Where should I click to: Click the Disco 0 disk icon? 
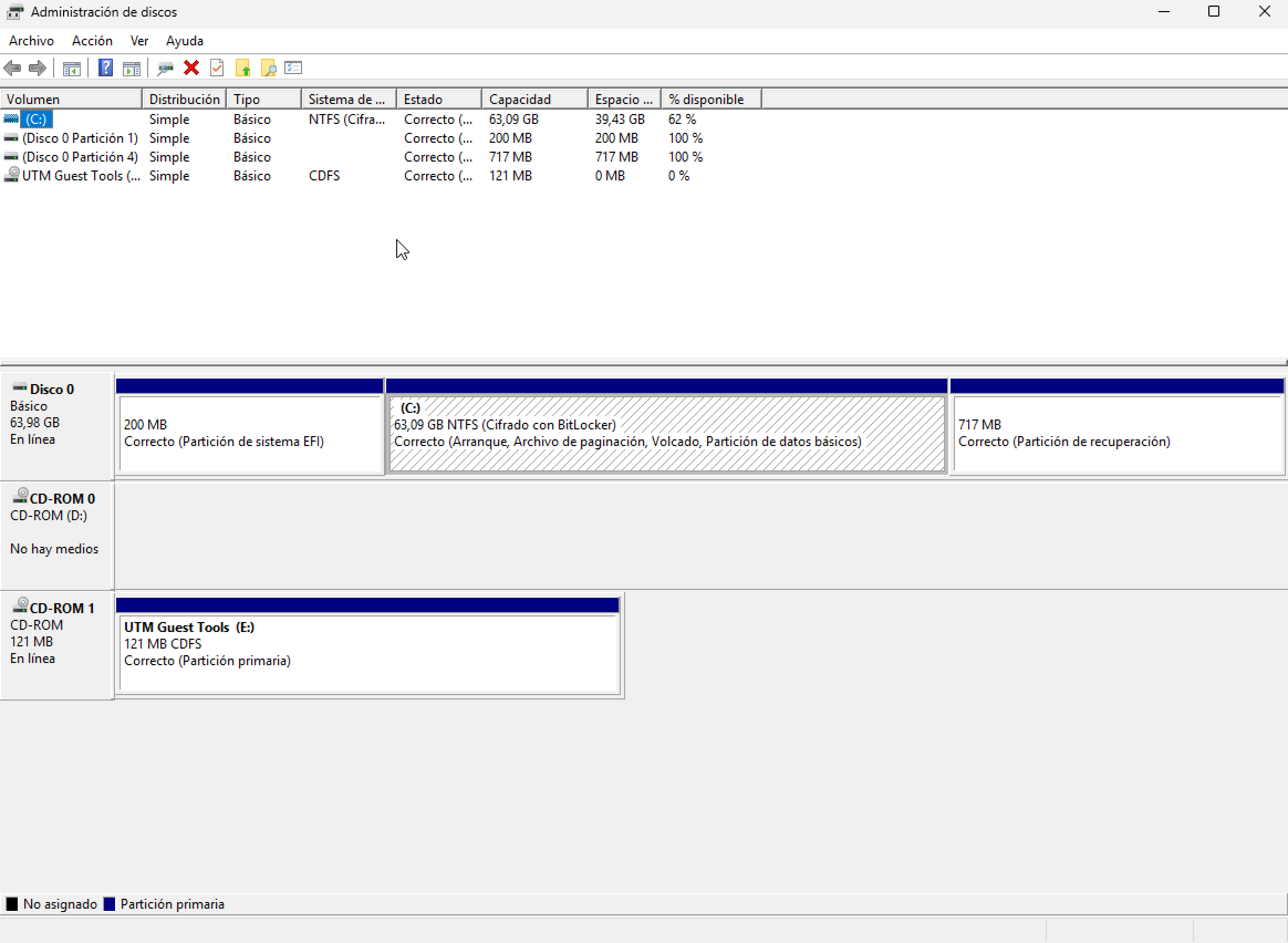(x=20, y=387)
